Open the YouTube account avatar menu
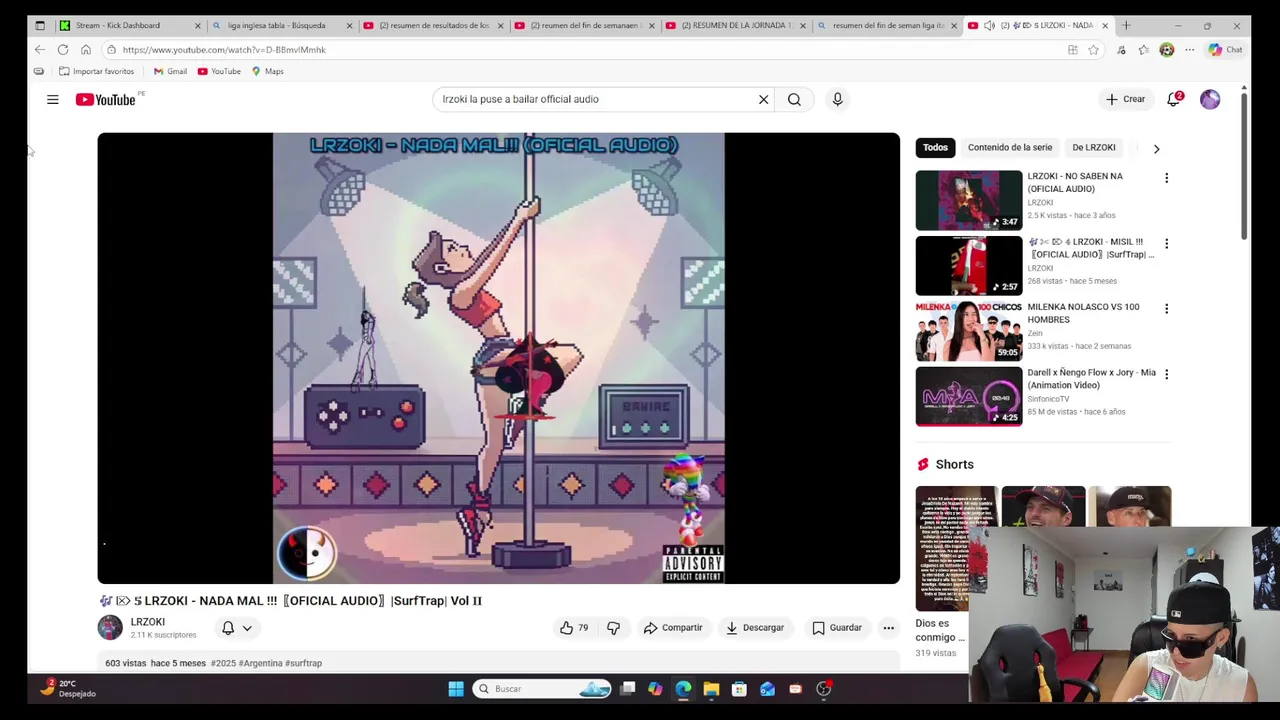Image resolution: width=1280 pixels, height=720 pixels. point(1210,99)
